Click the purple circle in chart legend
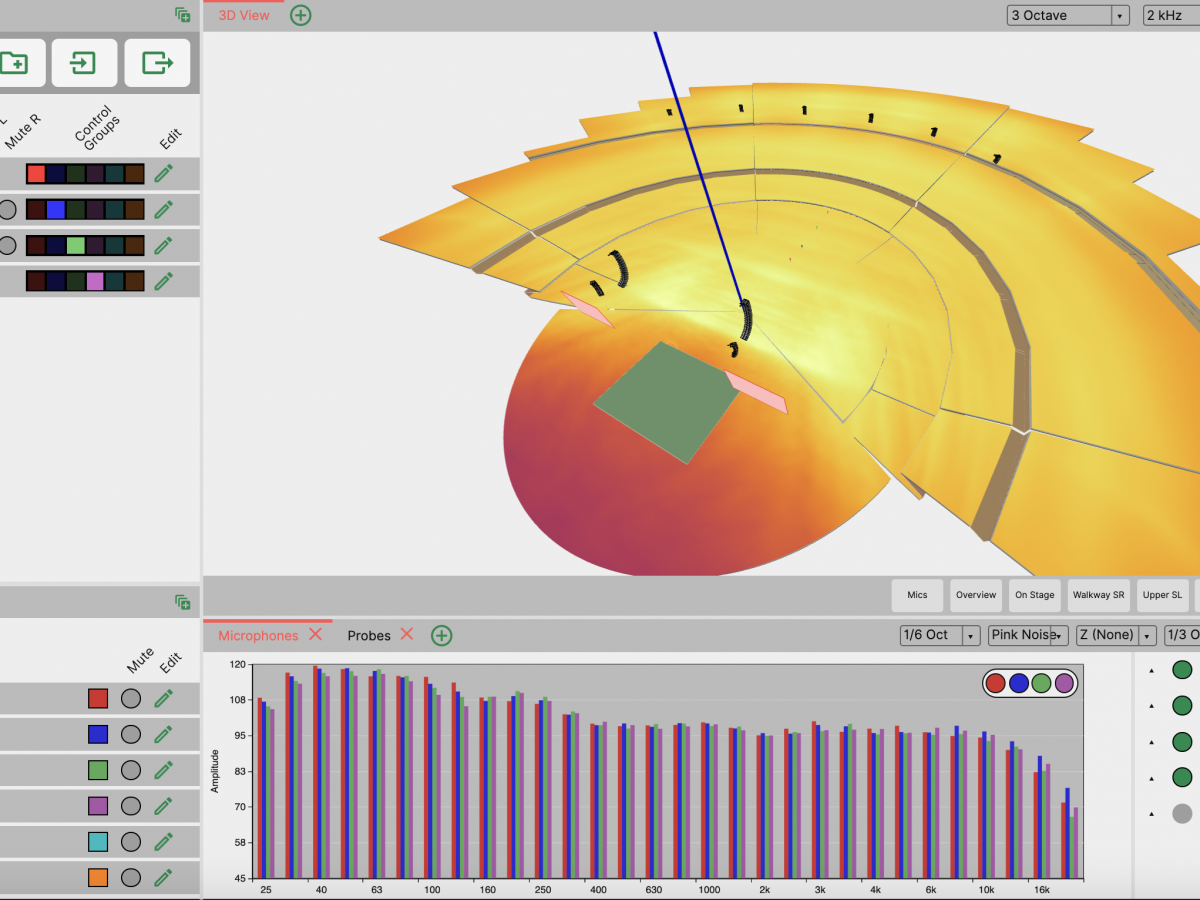 click(1064, 683)
